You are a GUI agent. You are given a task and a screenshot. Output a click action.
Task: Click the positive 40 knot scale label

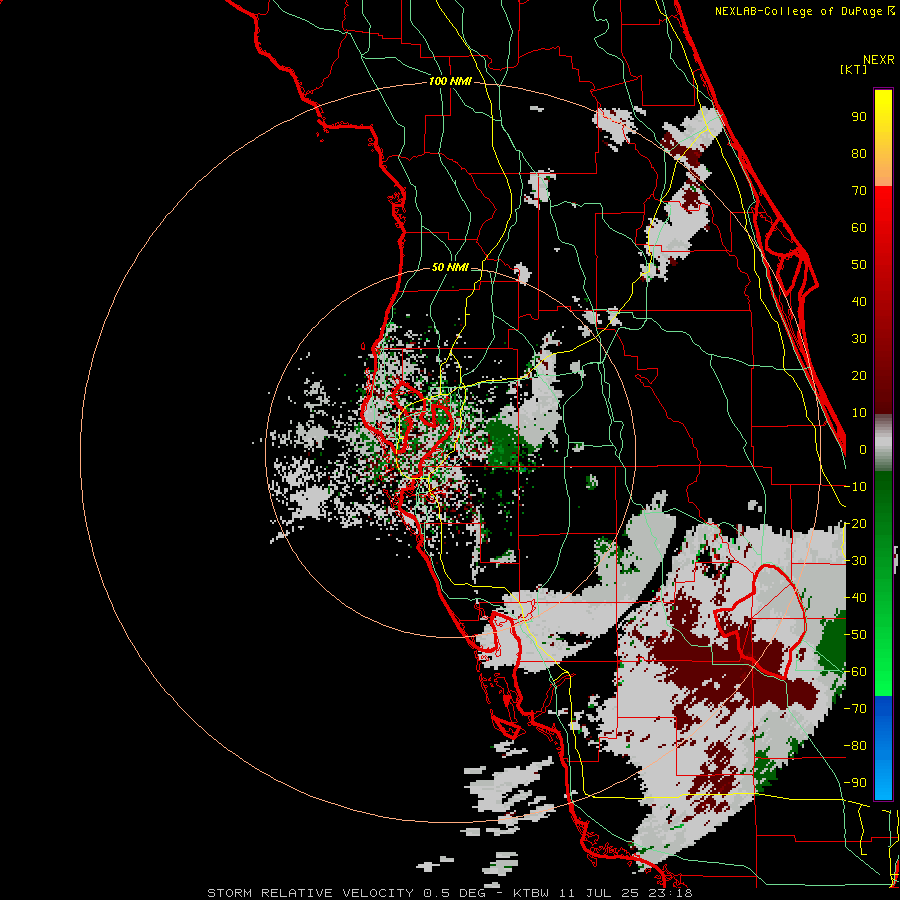(x=859, y=302)
